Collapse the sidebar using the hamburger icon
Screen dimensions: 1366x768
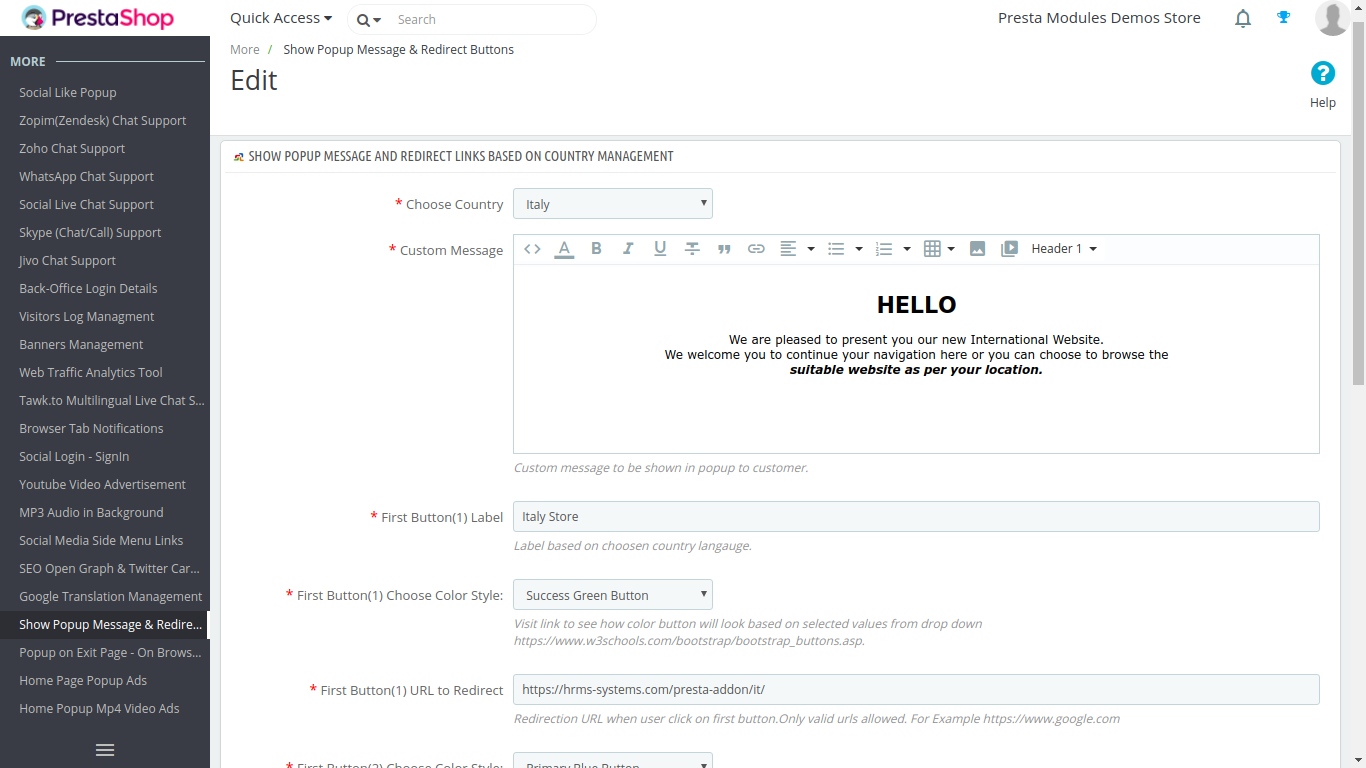coord(105,750)
